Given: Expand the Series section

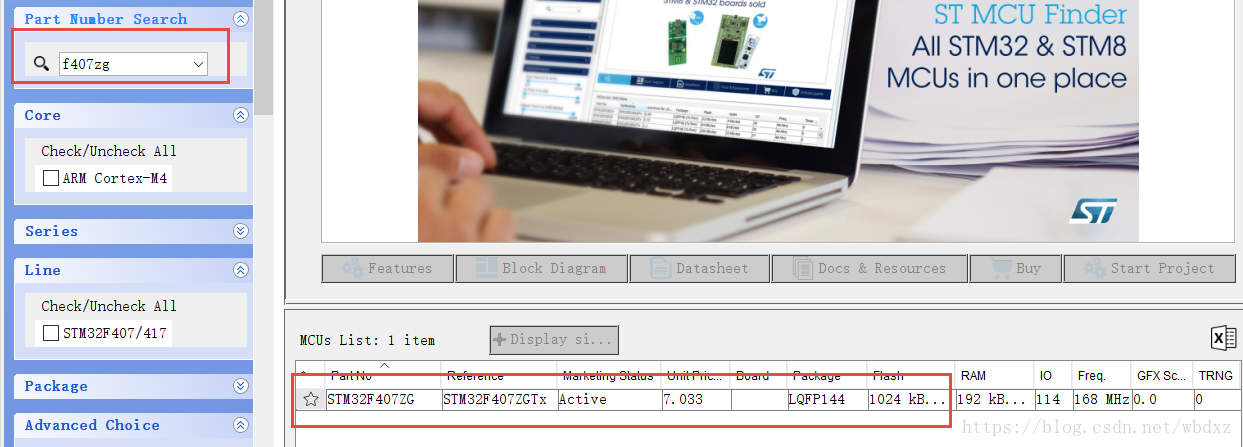Looking at the screenshot, I should pyautogui.click(x=240, y=231).
